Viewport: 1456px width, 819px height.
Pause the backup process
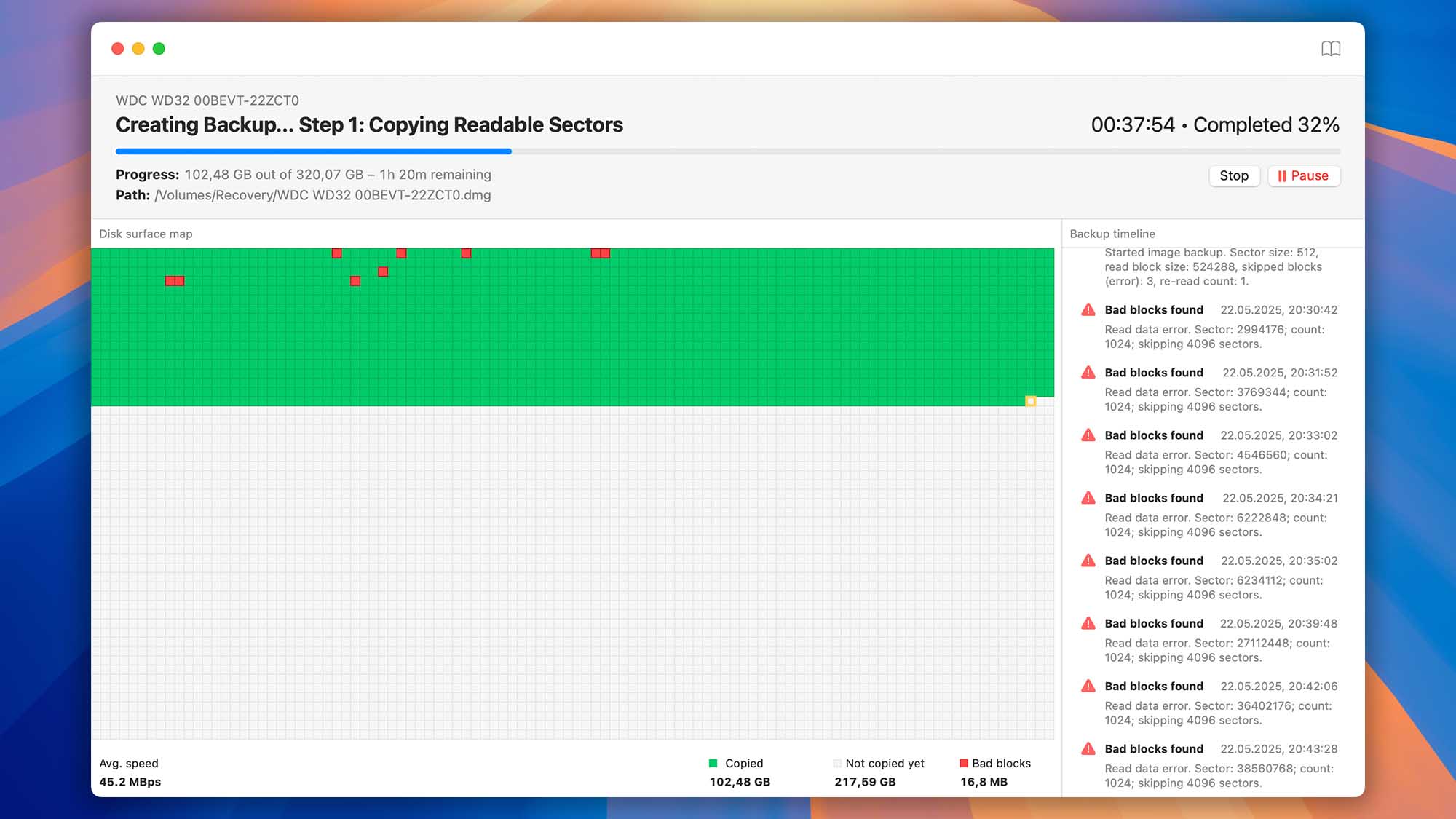pyautogui.click(x=1303, y=175)
